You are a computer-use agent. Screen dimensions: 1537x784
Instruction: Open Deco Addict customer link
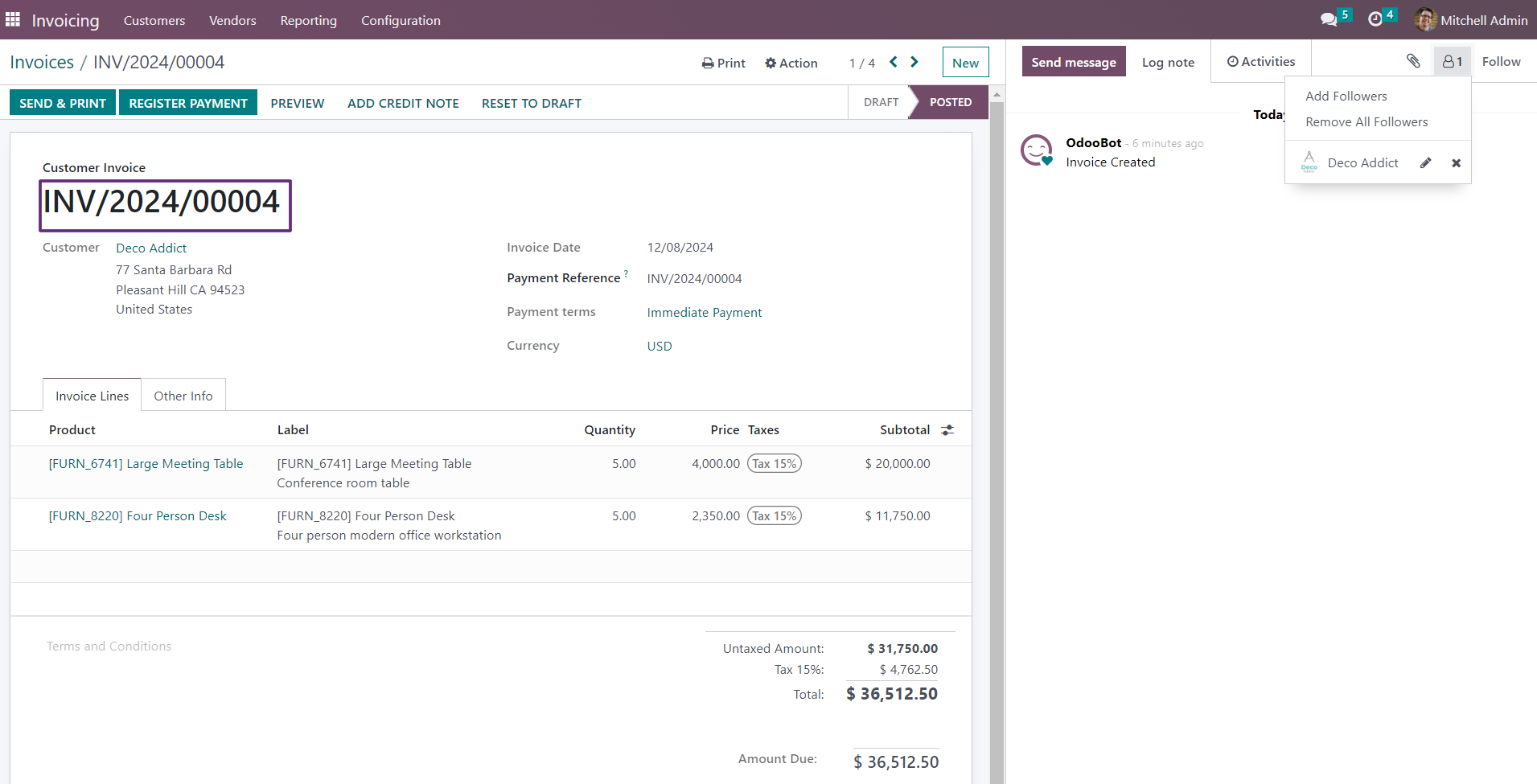coord(151,248)
